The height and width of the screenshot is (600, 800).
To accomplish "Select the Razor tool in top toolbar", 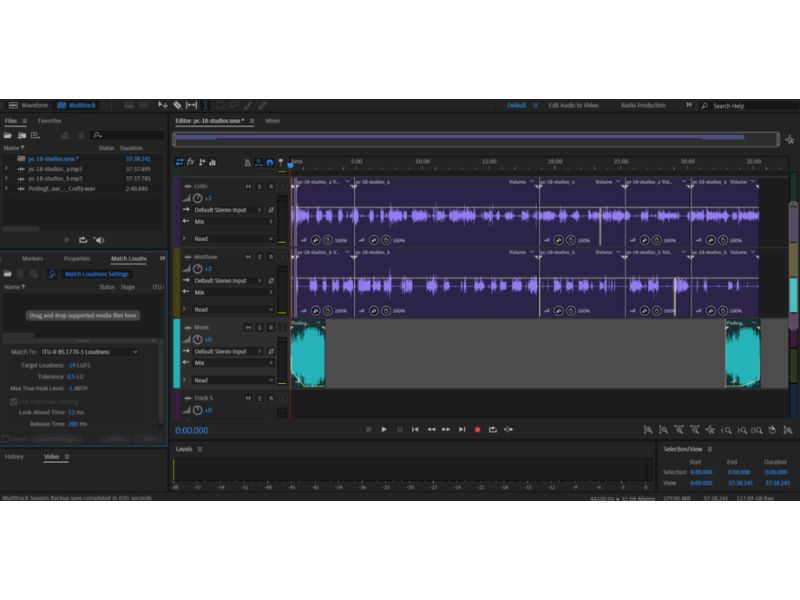I will [177, 105].
